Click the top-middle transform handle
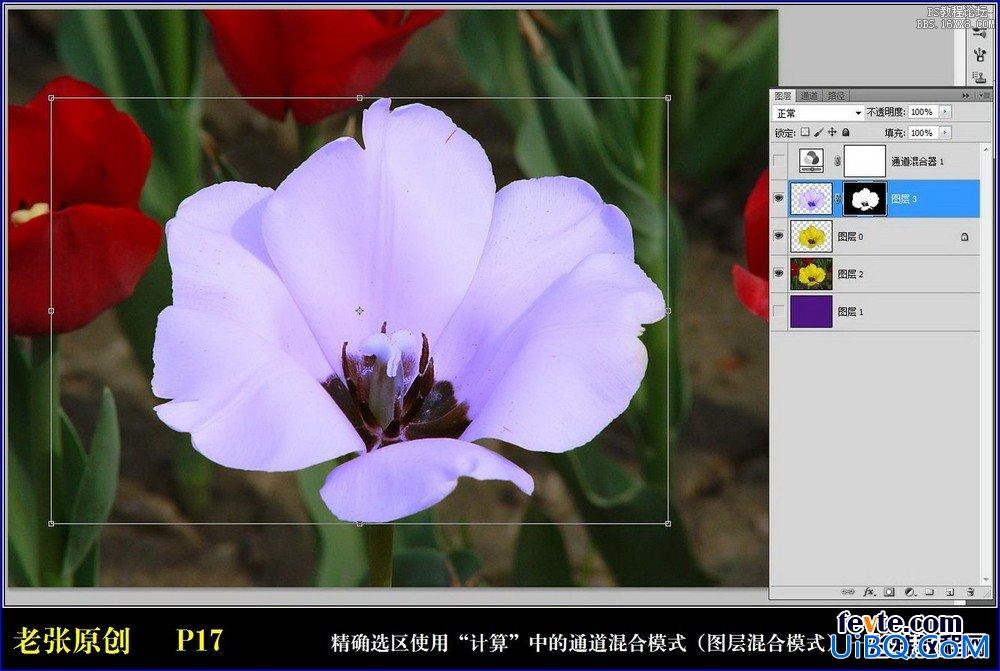1000x671 pixels. [359, 98]
